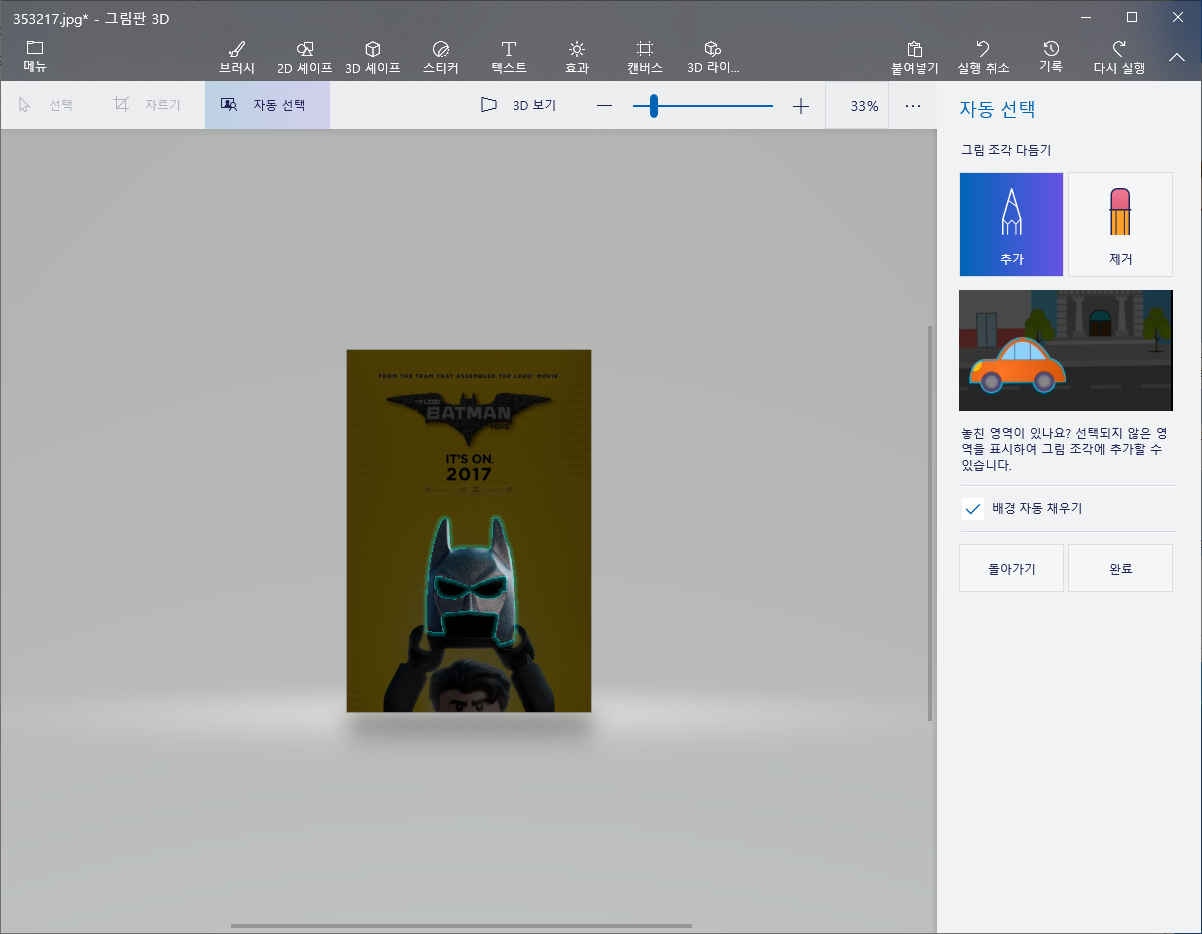Open the 스티커 stickers panel
Image resolution: width=1202 pixels, height=934 pixels.
coord(441,57)
